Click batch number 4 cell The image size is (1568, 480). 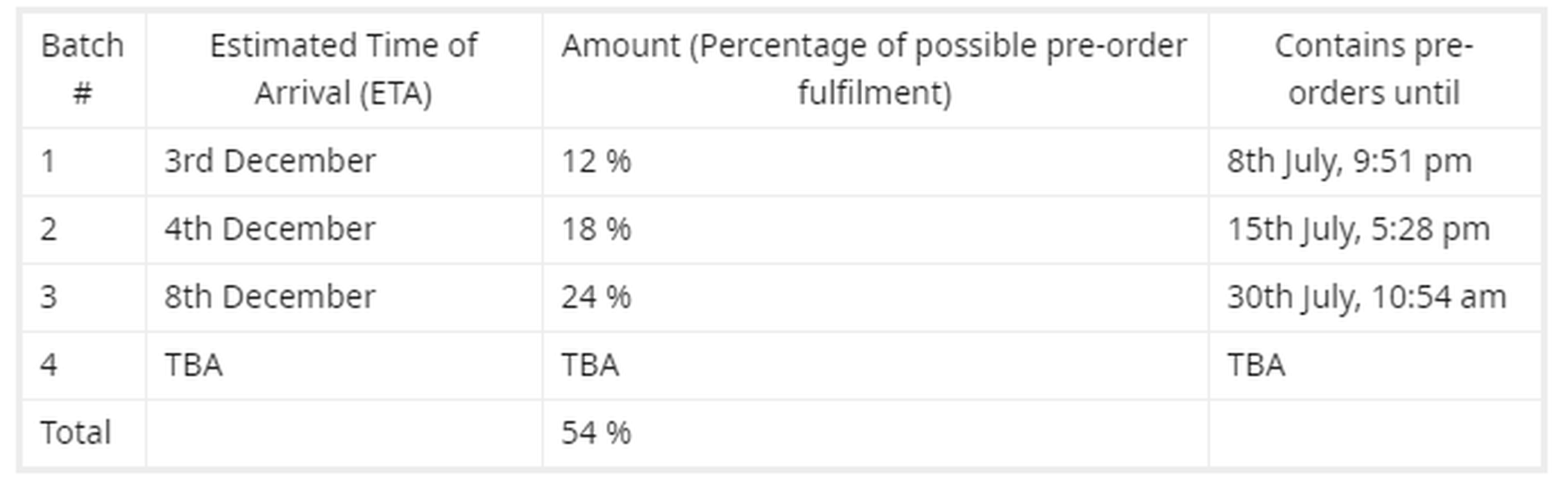click(83, 365)
